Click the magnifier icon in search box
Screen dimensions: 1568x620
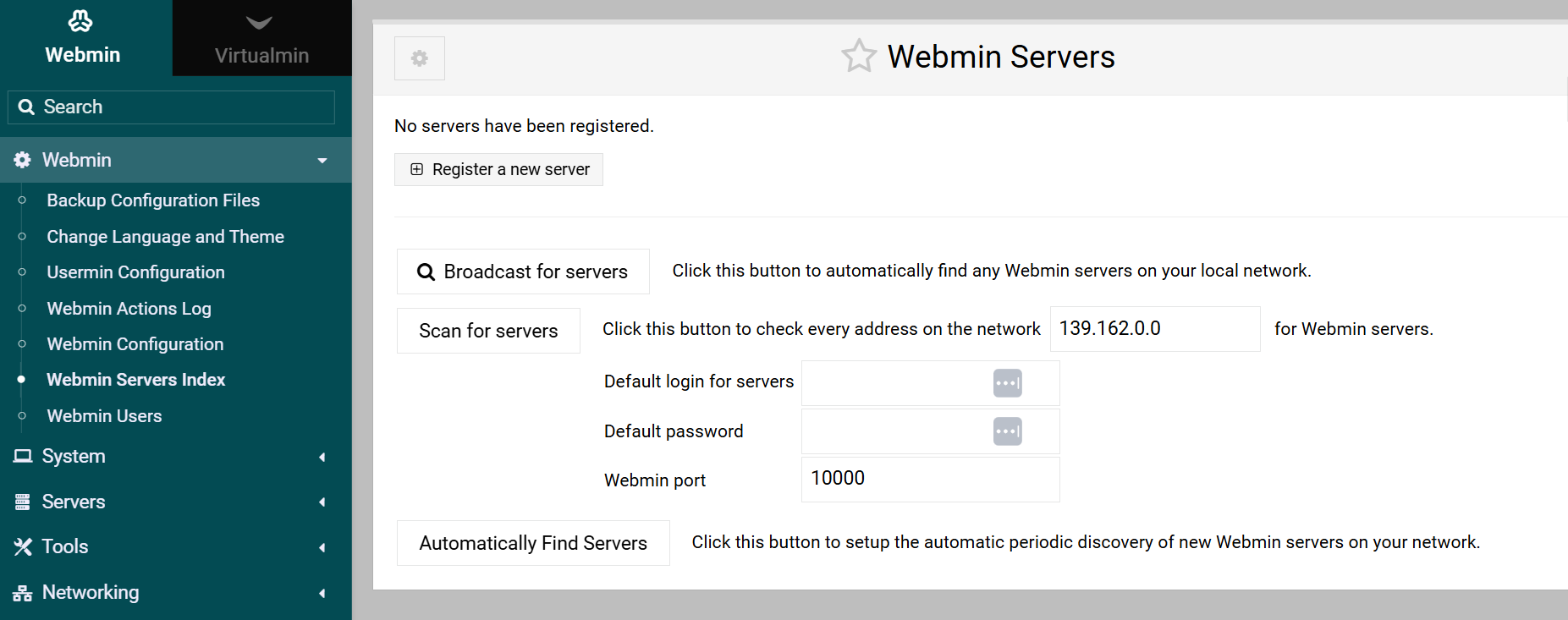(x=26, y=107)
